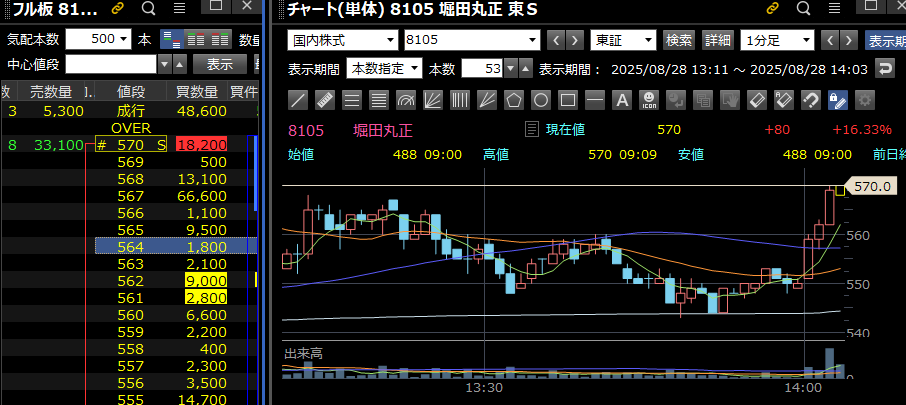Click the 570 S current price cell
This screenshot has width=906, height=405.
coord(131,144)
